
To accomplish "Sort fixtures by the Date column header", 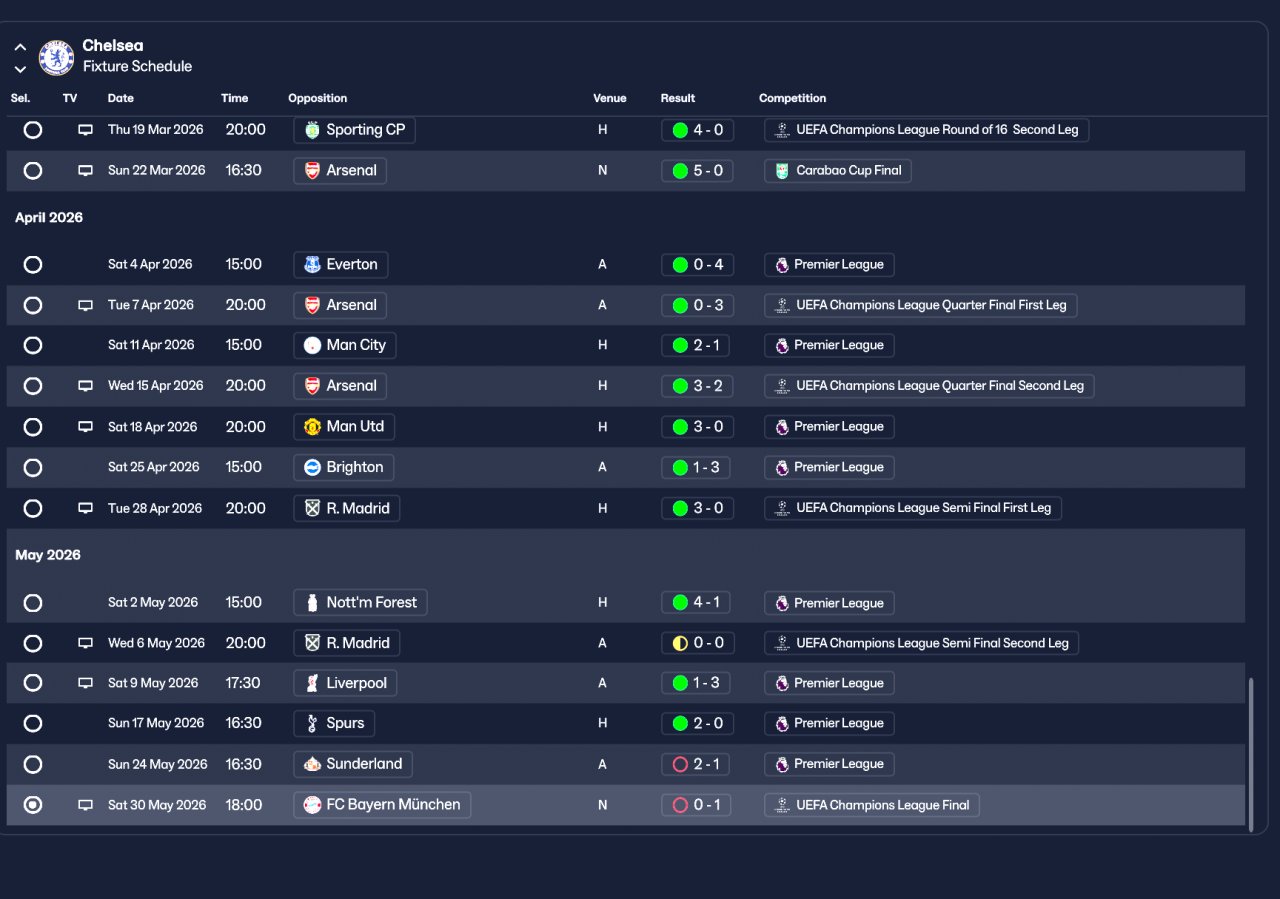I will point(121,98).
